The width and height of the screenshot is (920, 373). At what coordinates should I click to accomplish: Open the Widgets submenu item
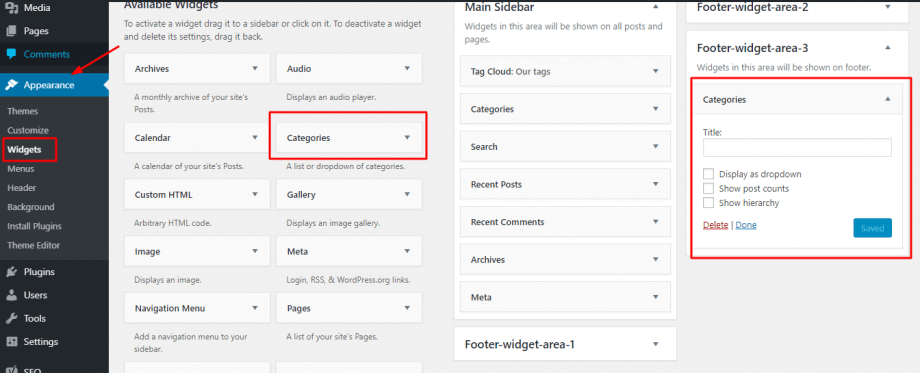point(25,150)
